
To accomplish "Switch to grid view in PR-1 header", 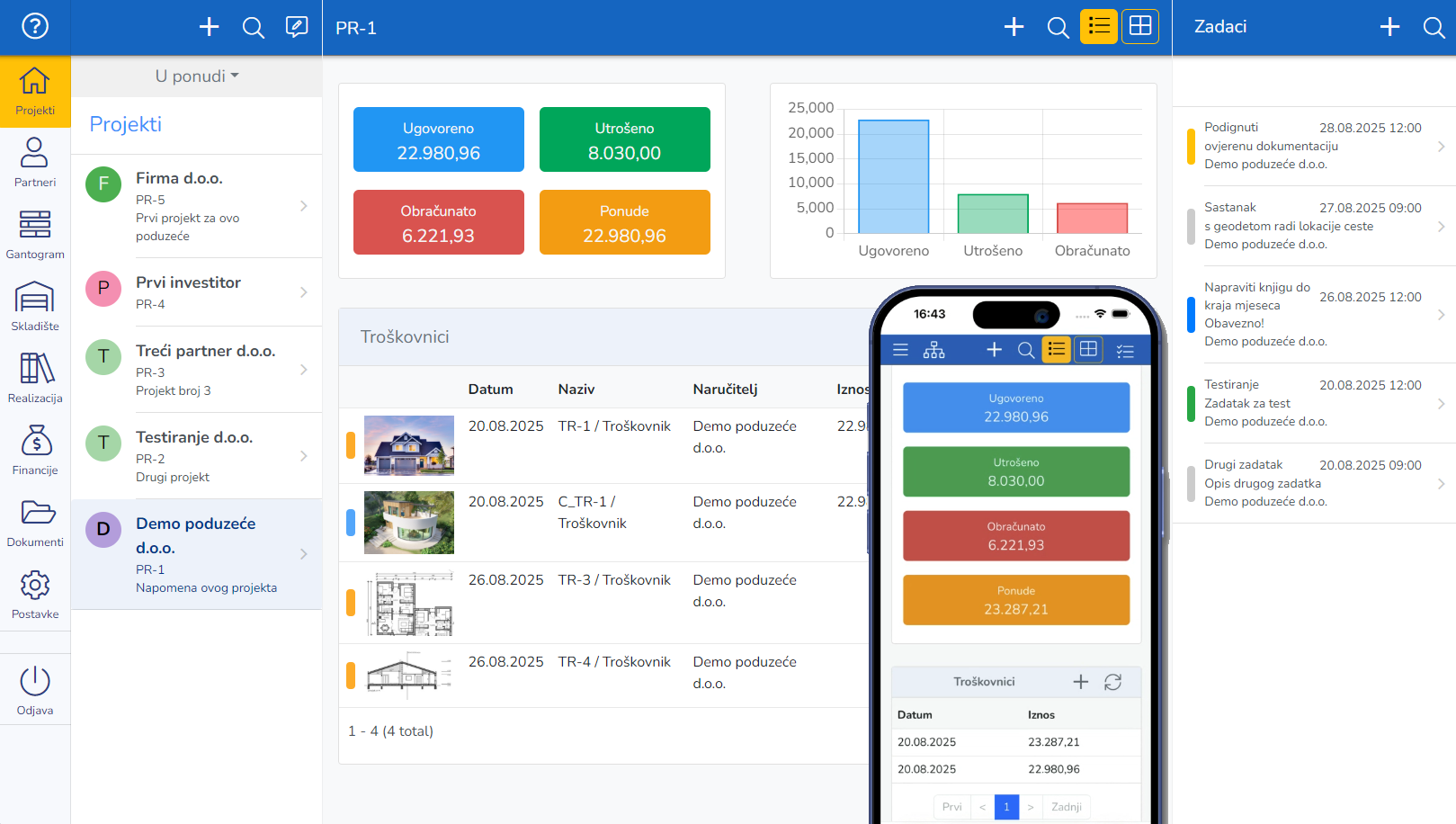I will (x=1139, y=27).
